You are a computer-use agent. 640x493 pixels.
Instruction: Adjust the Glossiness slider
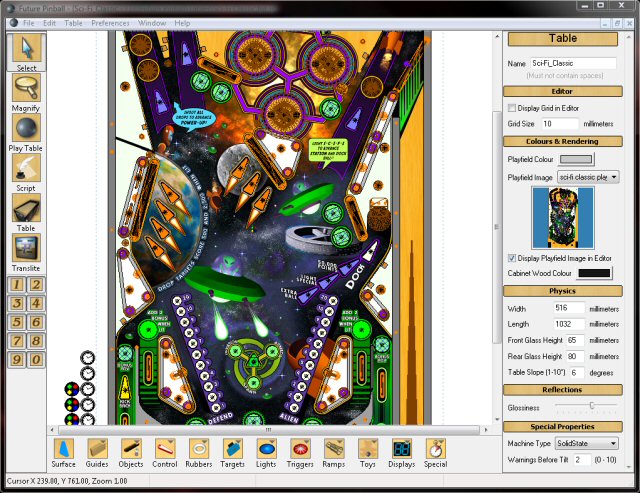592,405
